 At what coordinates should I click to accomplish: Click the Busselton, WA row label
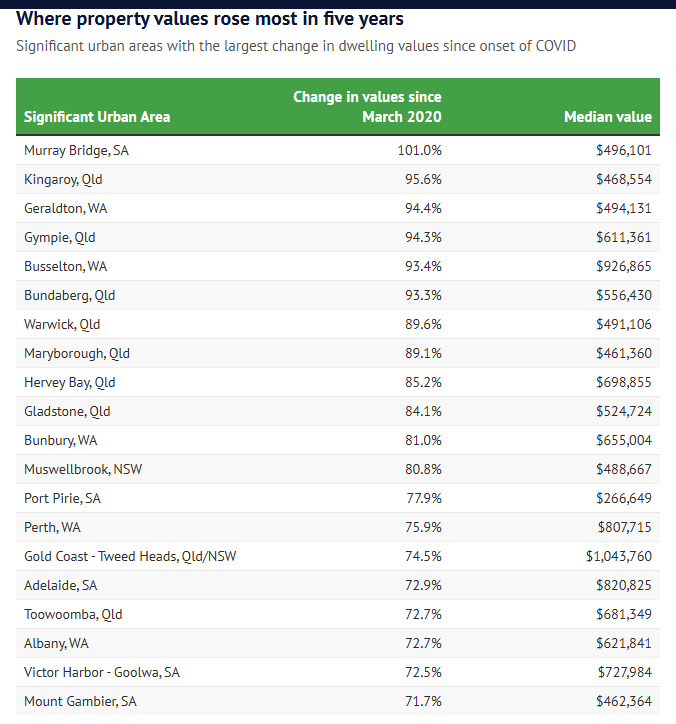[x=65, y=266]
